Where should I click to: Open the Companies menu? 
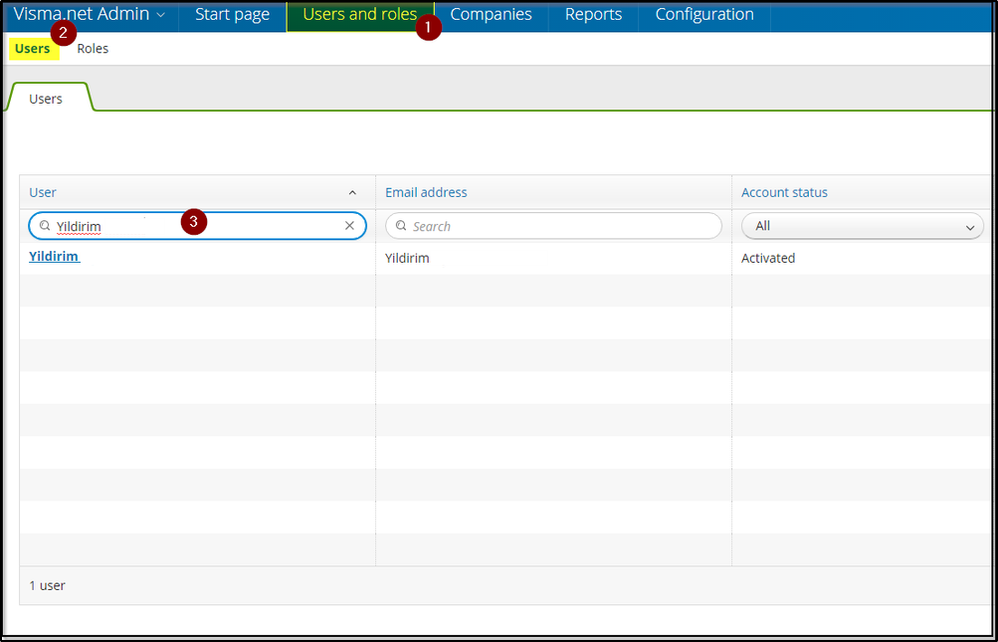491,15
